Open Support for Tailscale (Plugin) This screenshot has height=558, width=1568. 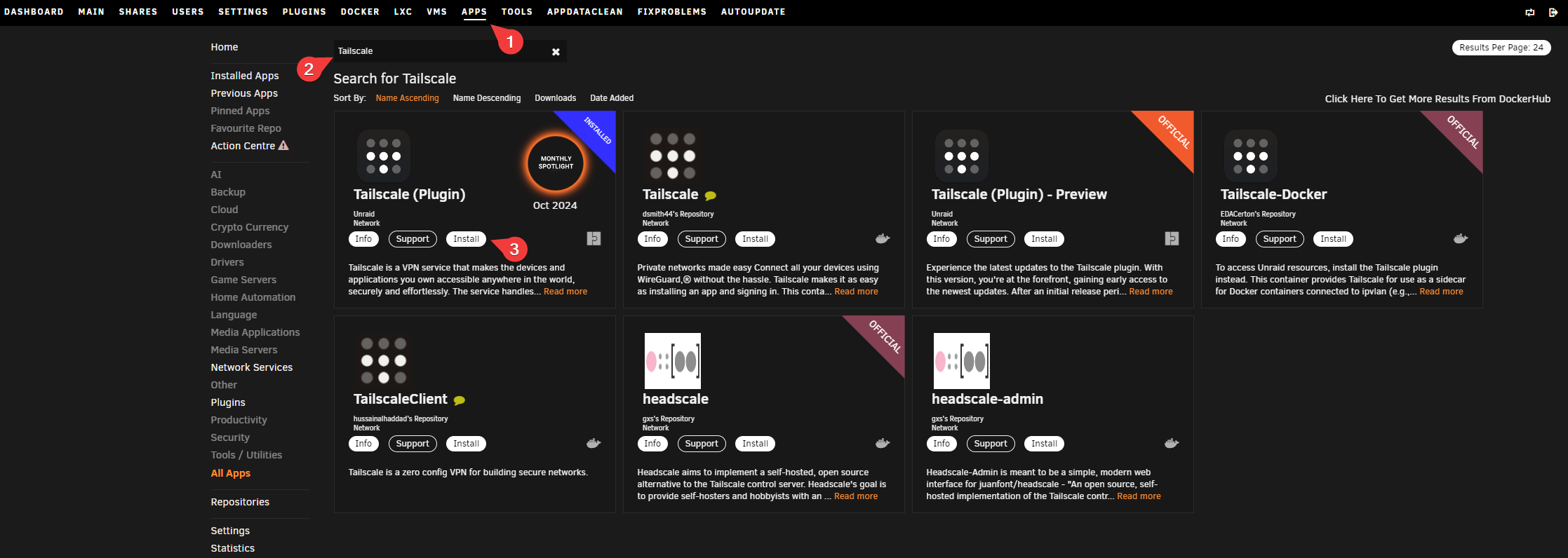point(413,239)
